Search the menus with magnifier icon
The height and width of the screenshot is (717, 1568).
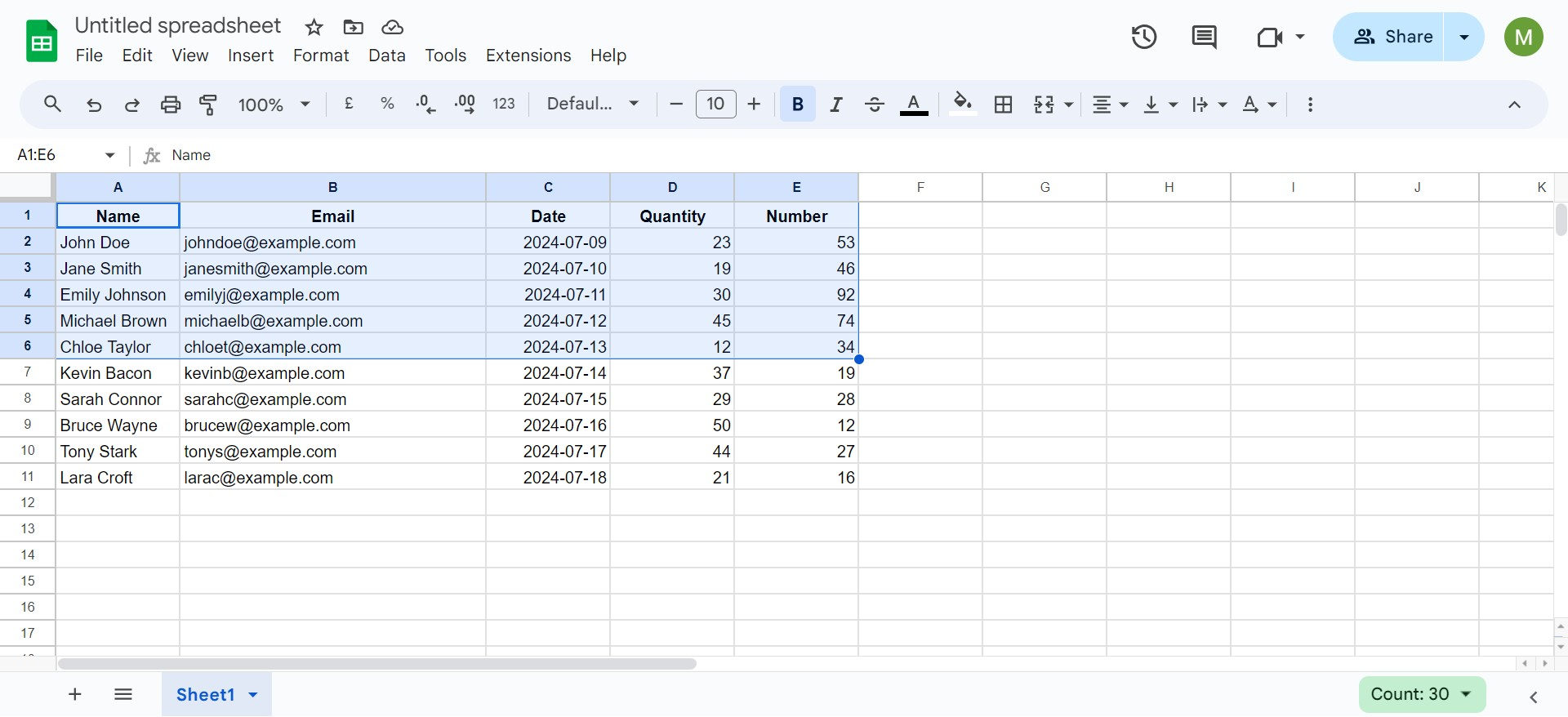coord(52,105)
